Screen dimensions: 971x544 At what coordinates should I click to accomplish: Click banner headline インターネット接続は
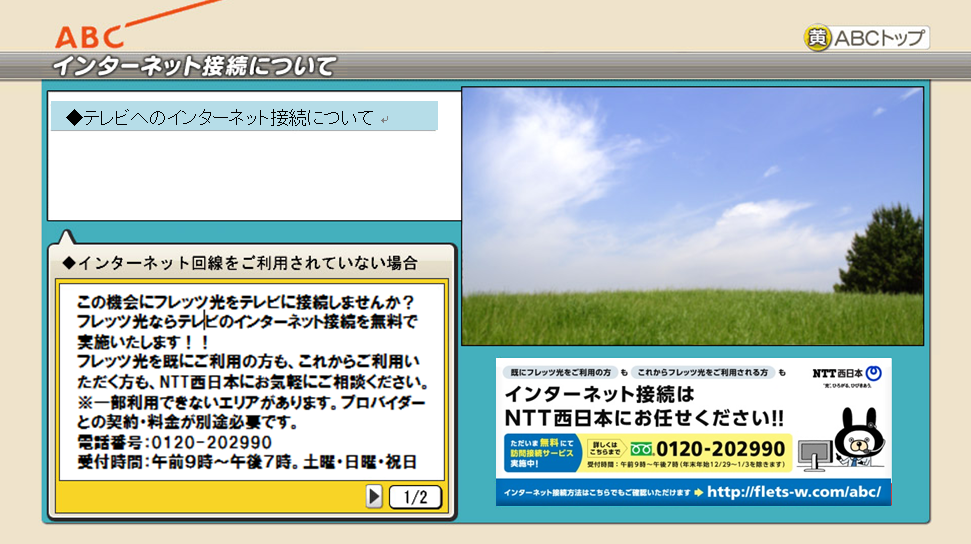599,394
